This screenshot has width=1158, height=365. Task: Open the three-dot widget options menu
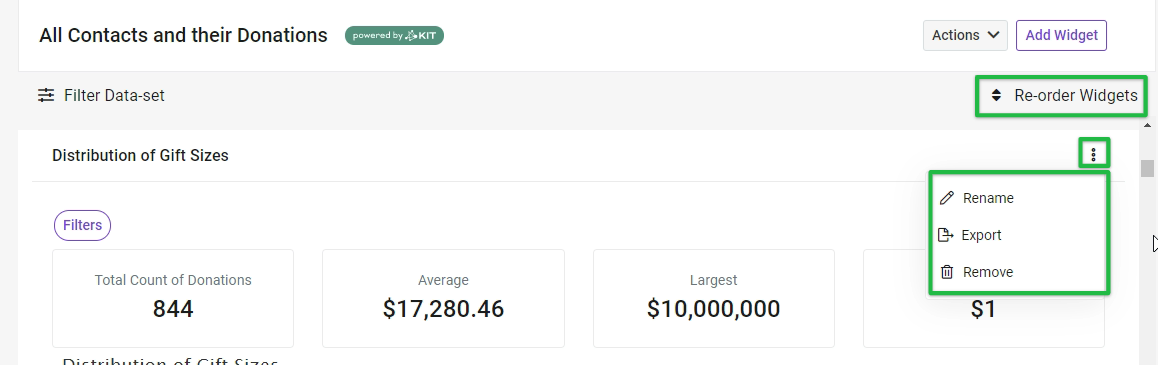[x=1094, y=154]
